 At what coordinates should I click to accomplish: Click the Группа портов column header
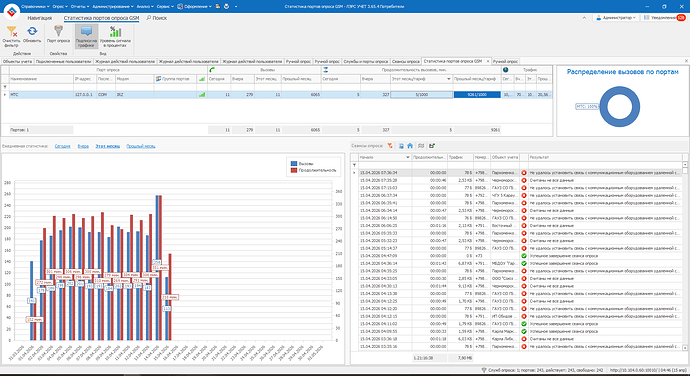pos(175,79)
